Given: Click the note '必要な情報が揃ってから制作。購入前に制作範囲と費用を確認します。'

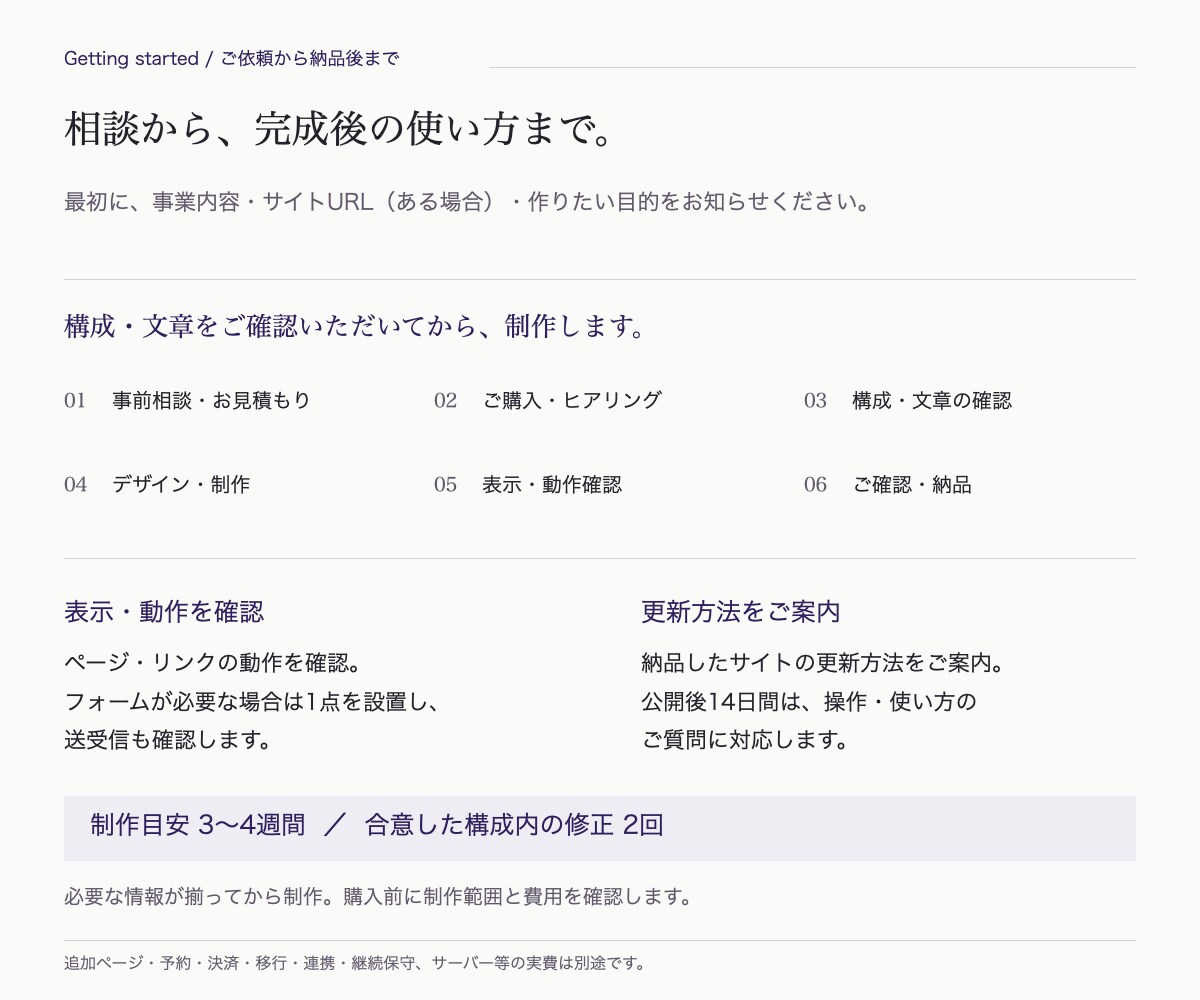Looking at the screenshot, I should (x=378, y=896).
